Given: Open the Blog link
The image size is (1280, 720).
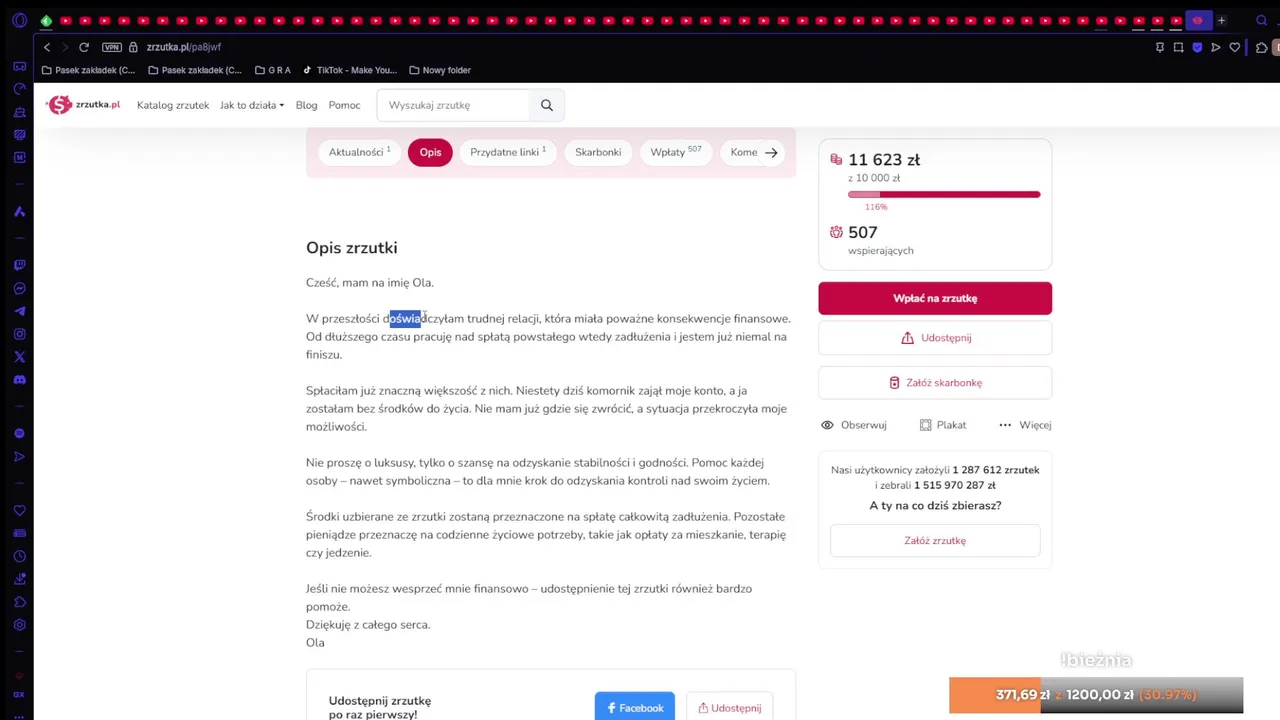Looking at the screenshot, I should 306,105.
